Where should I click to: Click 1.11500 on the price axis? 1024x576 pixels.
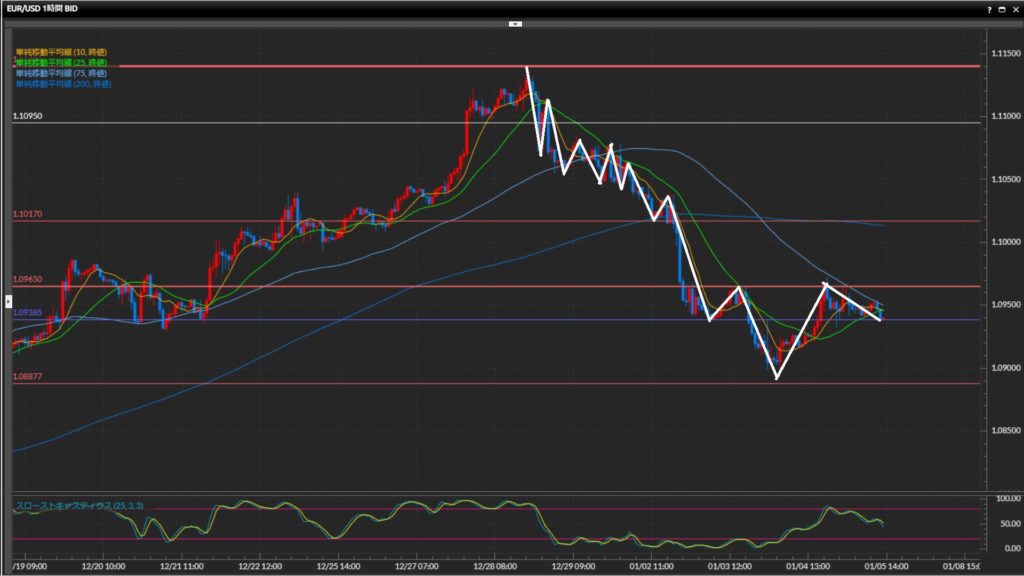(1004, 53)
